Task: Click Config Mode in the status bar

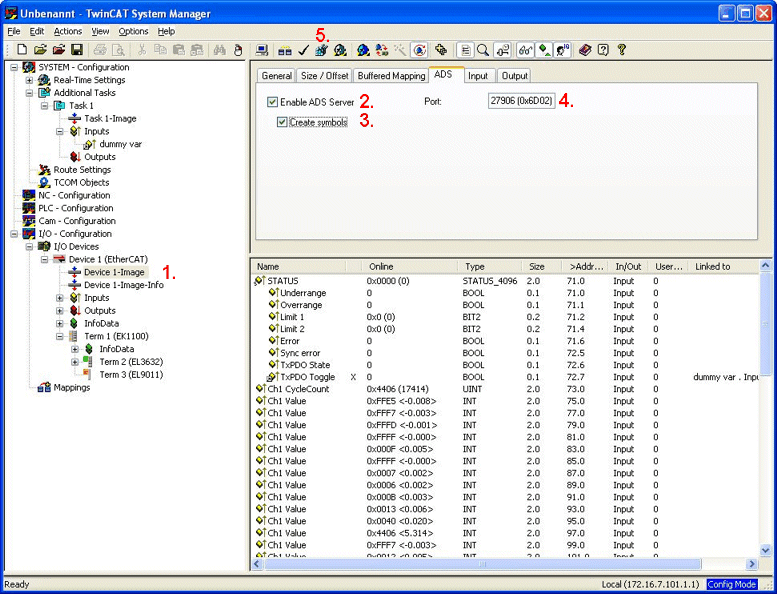Action: (731, 585)
